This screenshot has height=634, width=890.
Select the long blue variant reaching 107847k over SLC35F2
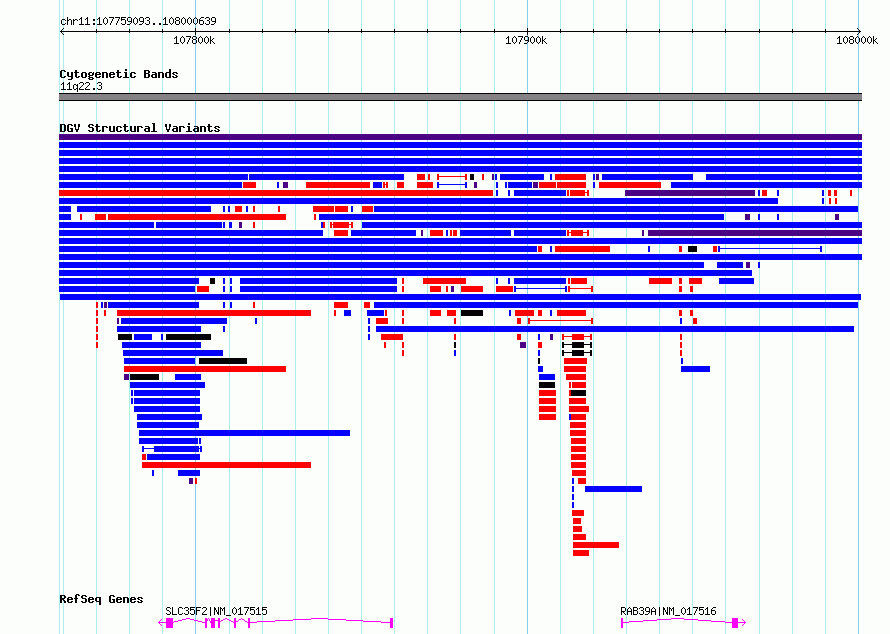pyautogui.click(x=245, y=433)
